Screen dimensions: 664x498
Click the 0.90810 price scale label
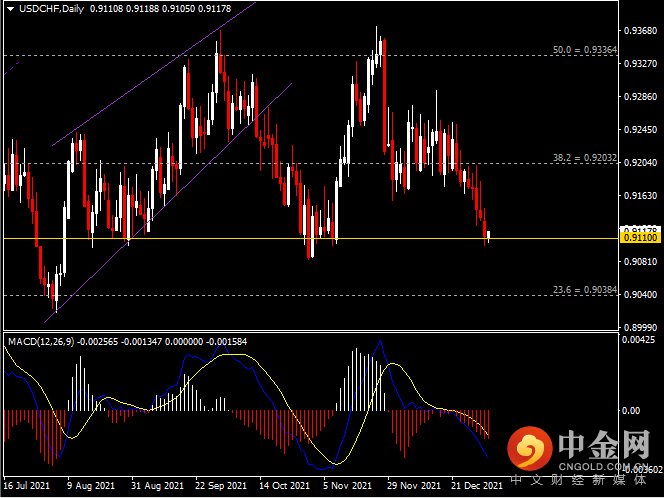pyautogui.click(x=641, y=262)
